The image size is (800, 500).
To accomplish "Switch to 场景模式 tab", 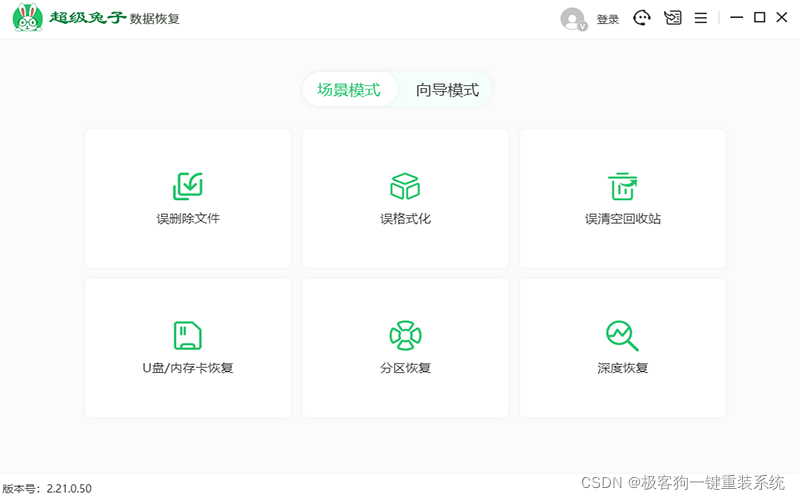I will click(x=349, y=90).
